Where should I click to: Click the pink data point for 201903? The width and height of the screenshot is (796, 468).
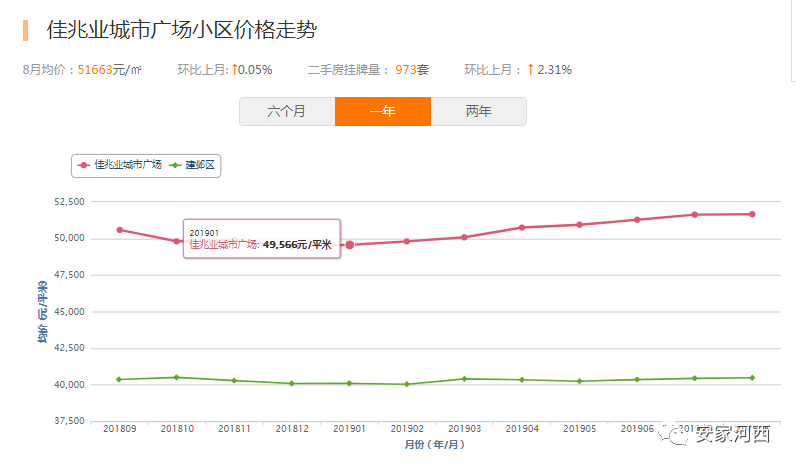465,237
